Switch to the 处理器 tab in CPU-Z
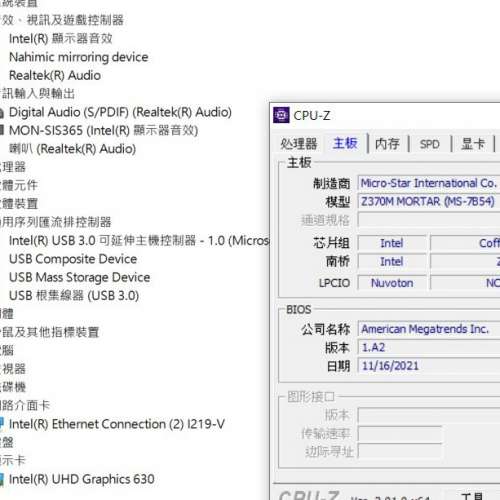500x500 pixels. pyautogui.click(x=298, y=144)
